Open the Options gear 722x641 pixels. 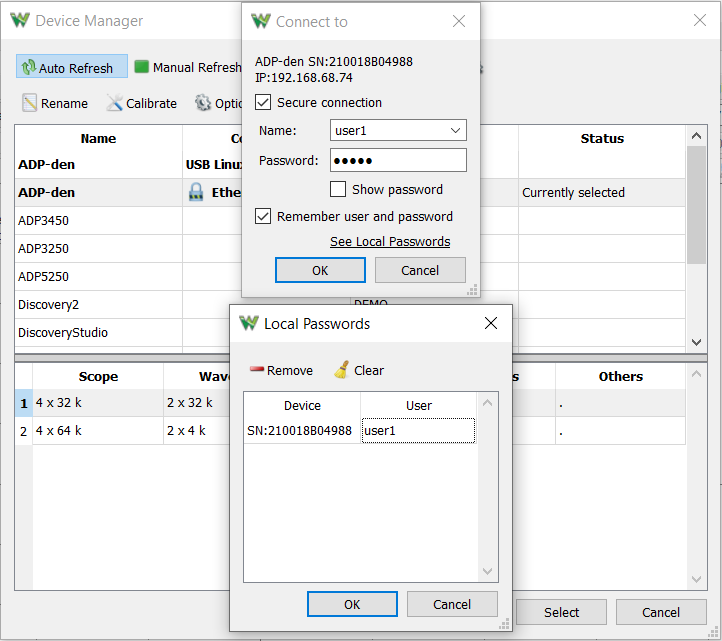click(x=218, y=103)
